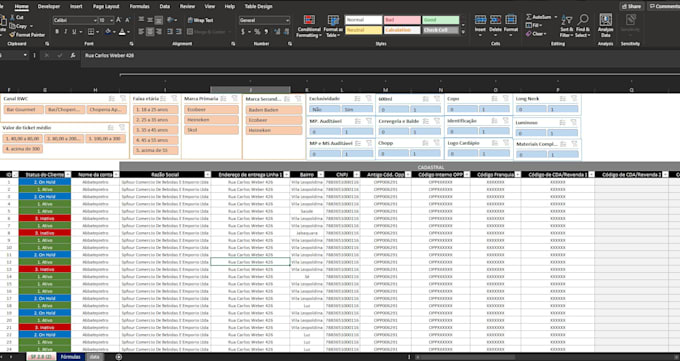Screen dimensions: 680x361
Task: Click the Underline button
Action: coord(74,32)
